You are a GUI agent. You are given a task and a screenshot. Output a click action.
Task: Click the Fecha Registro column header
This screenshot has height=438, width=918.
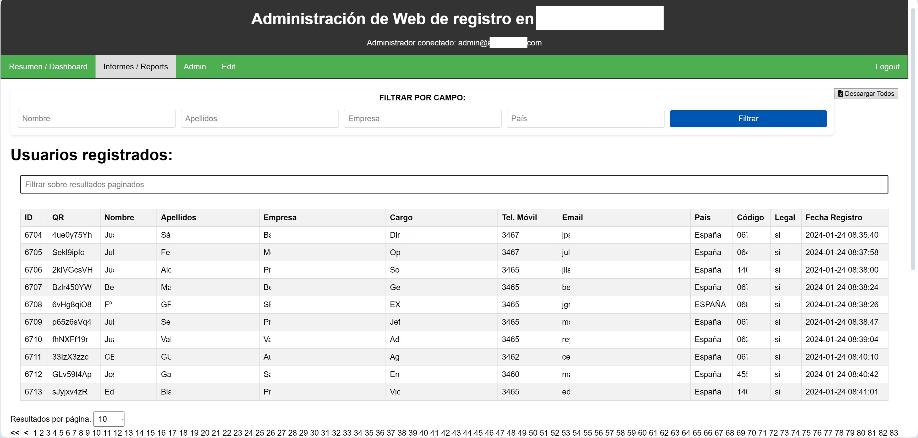click(x=833, y=217)
